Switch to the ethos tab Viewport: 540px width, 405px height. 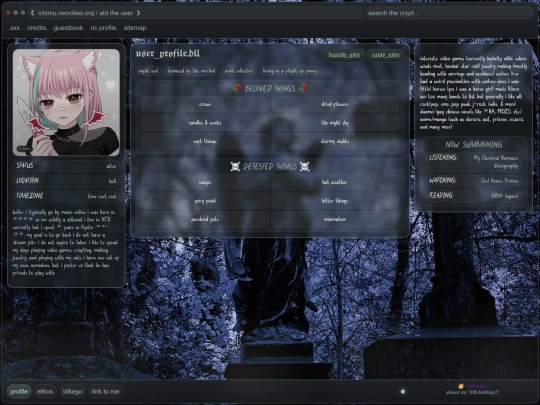coord(45,392)
